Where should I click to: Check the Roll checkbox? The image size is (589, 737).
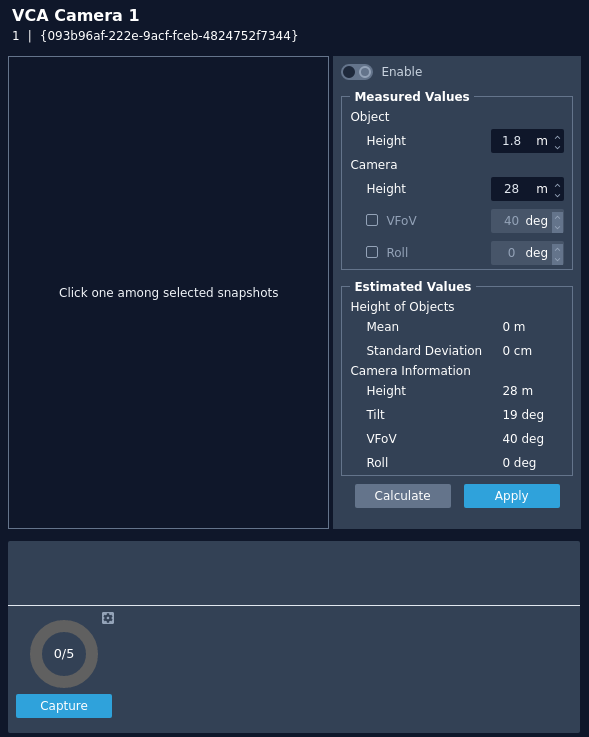[x=372, y=252]
